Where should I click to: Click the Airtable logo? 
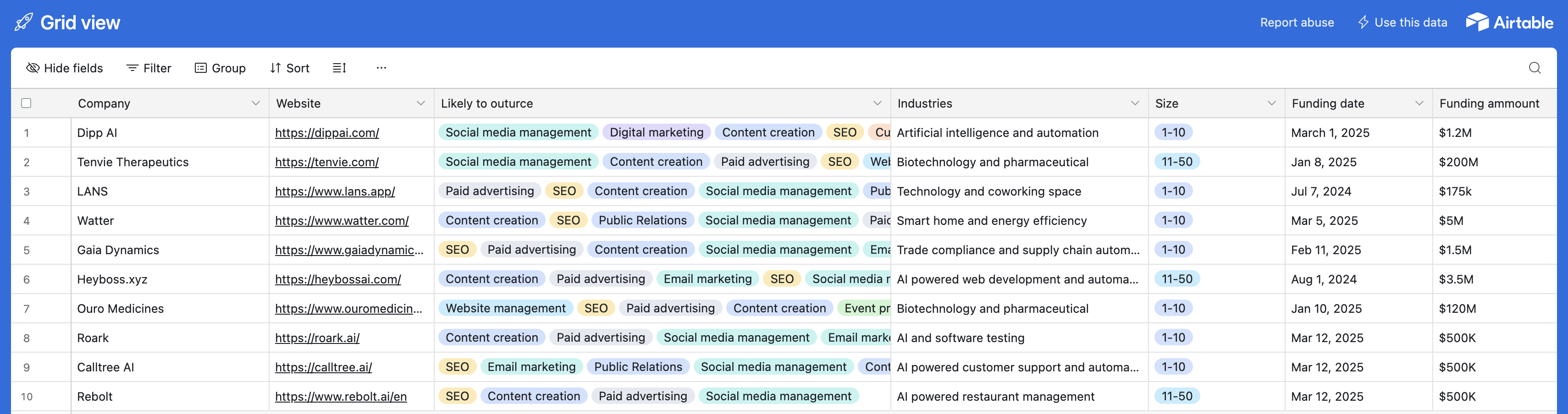[1510, 22]
